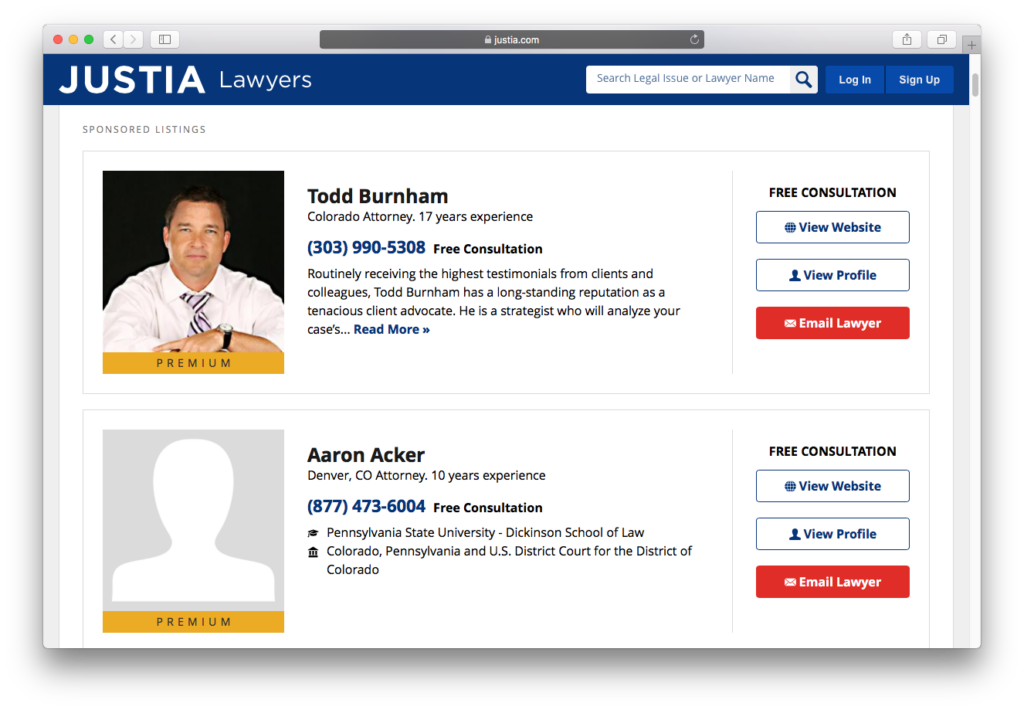1024x710 pixels.
Task: Toggle the Safari sidebar icon
Action: tap(165, 40)
